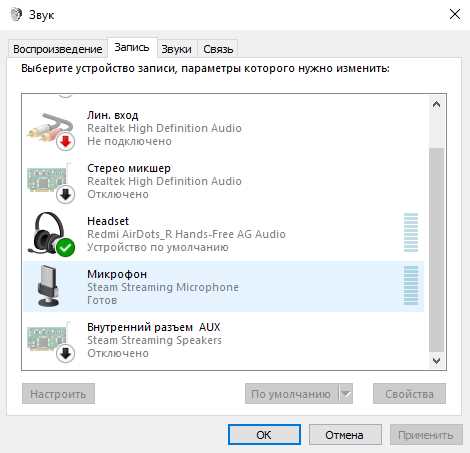Switch to the Воспроизведение tab

coord(58,49)
